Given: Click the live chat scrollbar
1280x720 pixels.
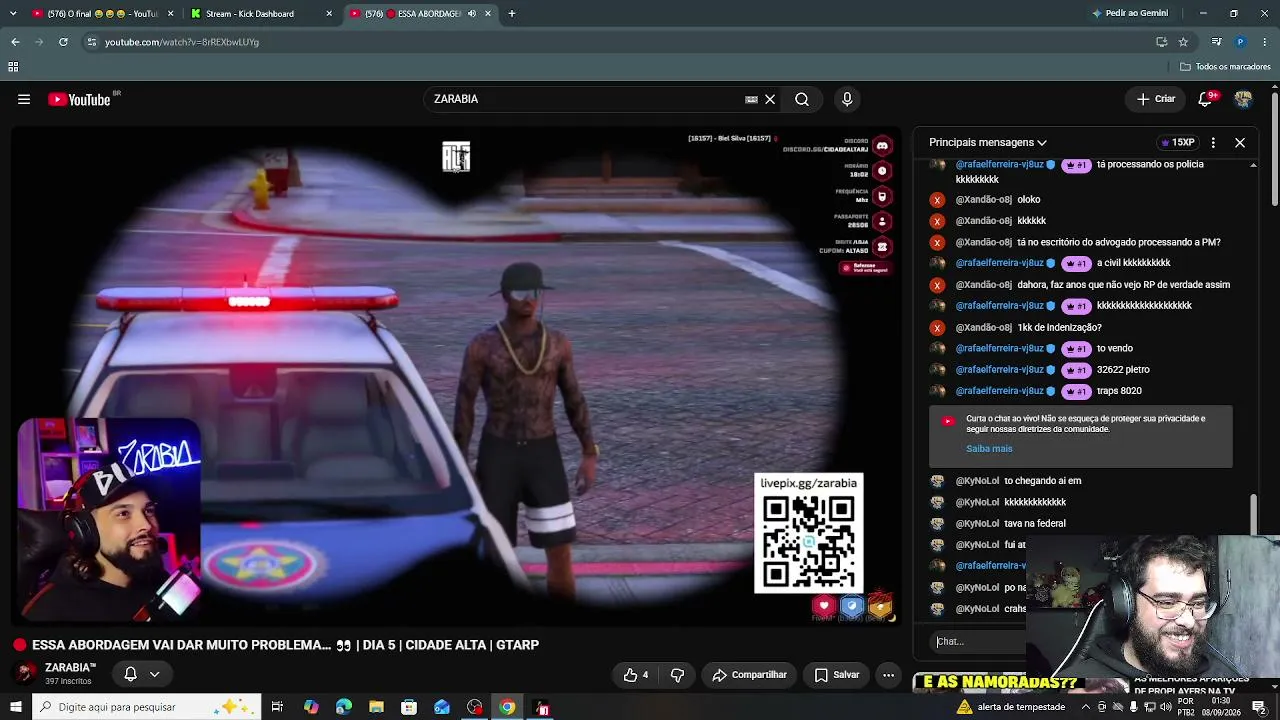Looking at the screenshot, I should coord(1253,513).
